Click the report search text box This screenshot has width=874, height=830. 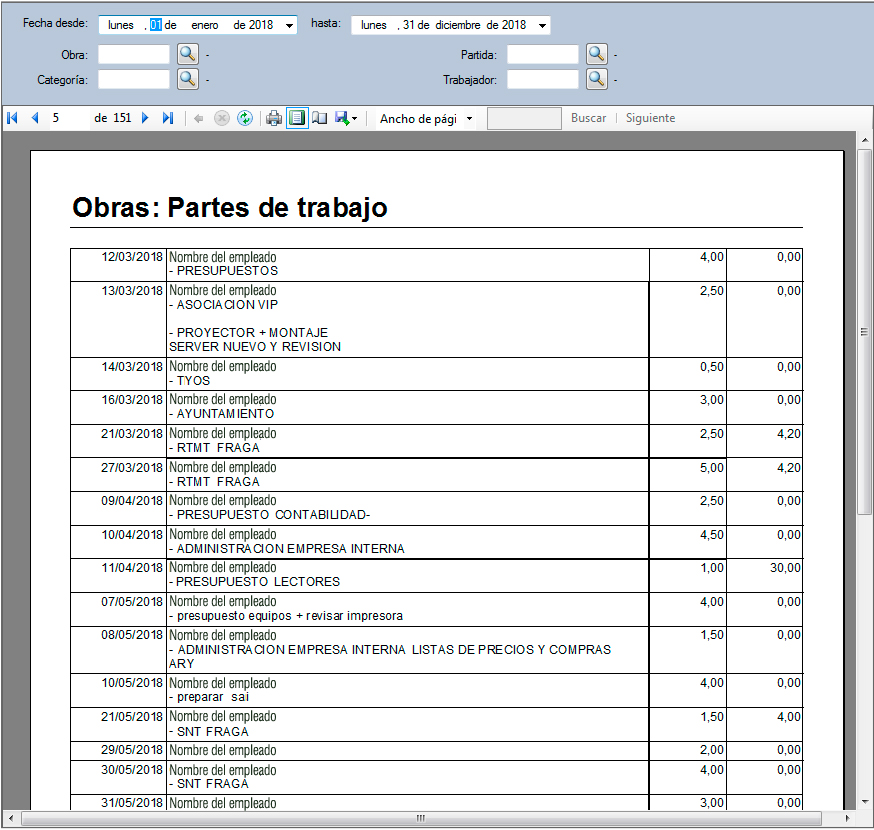(524, 118)
